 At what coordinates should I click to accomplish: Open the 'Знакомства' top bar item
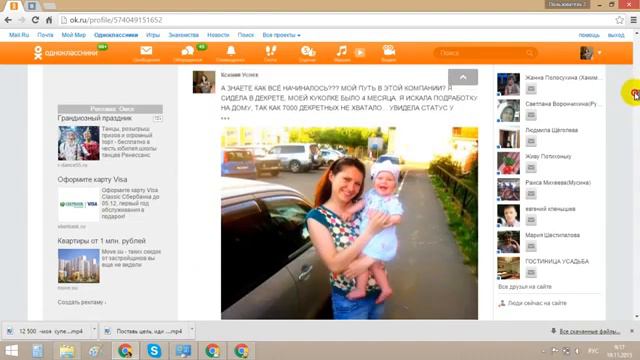184,35
